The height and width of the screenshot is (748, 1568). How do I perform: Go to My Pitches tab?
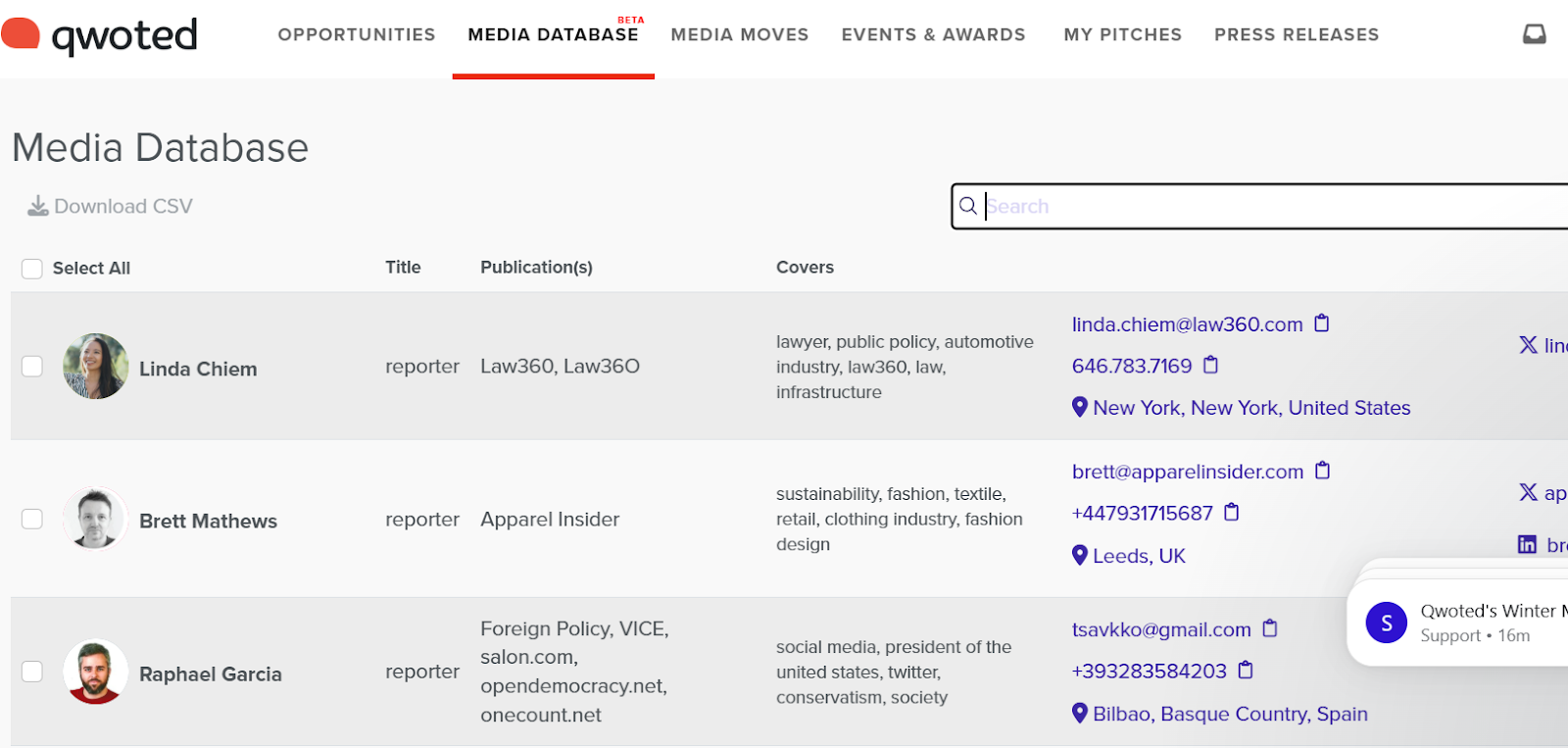pos(1123,35)
